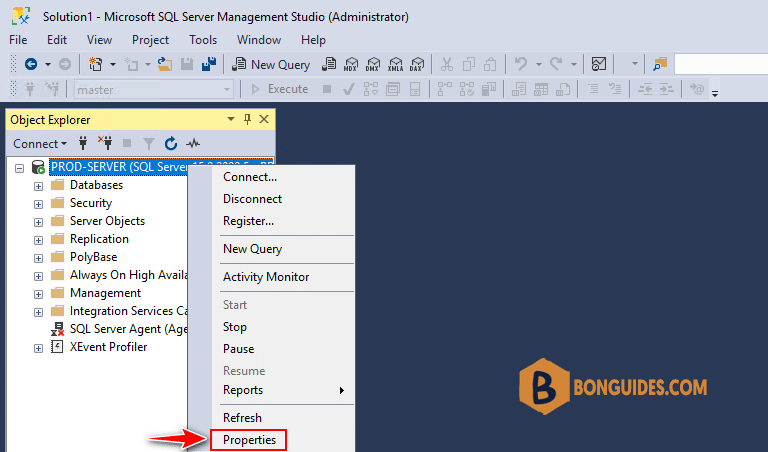768x452 pixels.
Task: Click the DAX query icon in toolbar
Action: pos(417,64)
